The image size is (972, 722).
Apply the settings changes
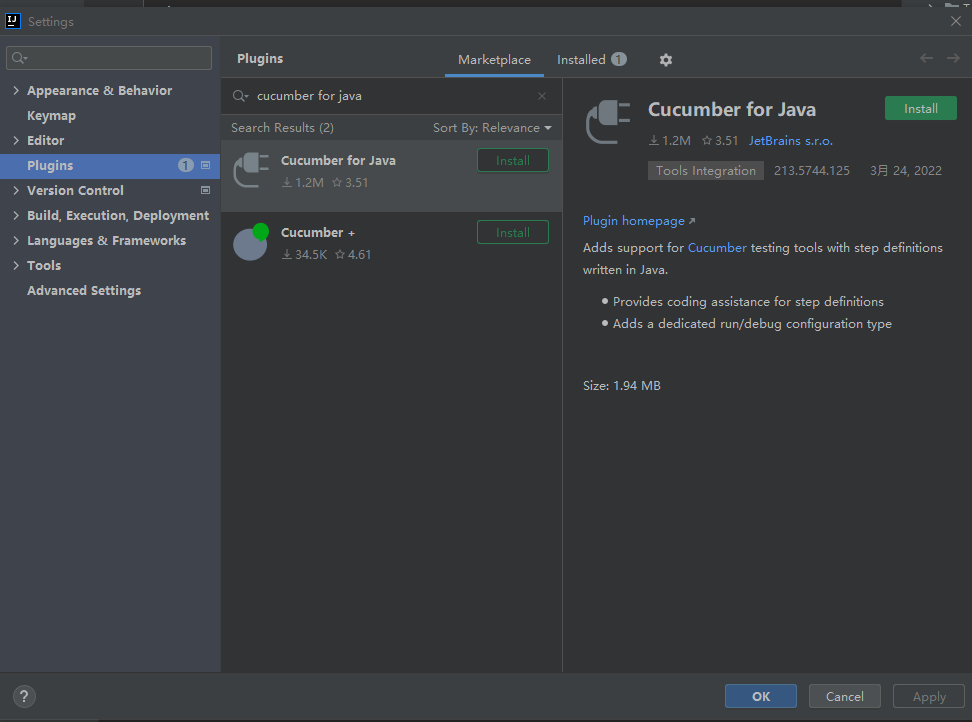pyautogui.click(x=928, y=696)
